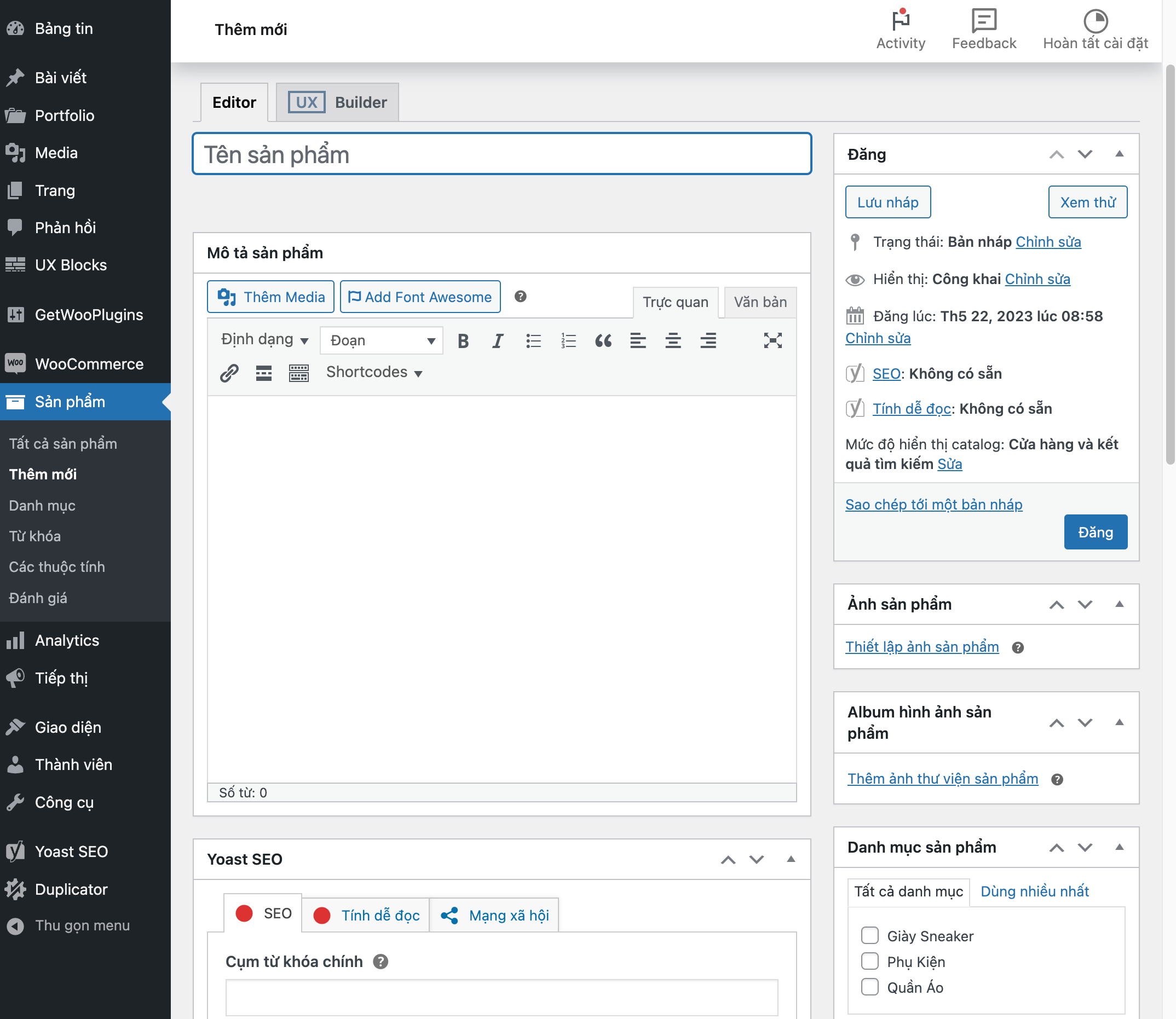Toggle the toolbar kitchen sink
This screenshot has height=1019, width=1176.
coord(299,373)
